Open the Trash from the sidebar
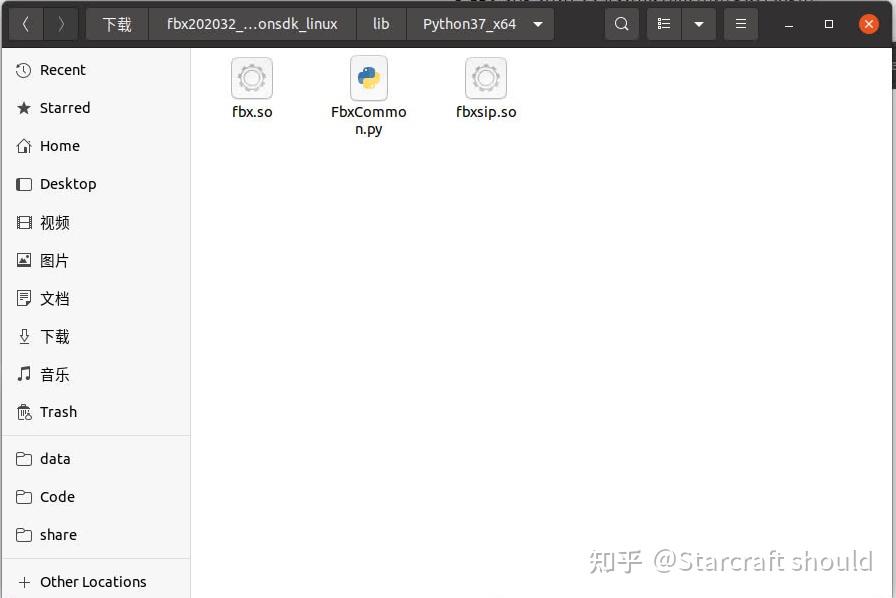 tap(57, 412)
